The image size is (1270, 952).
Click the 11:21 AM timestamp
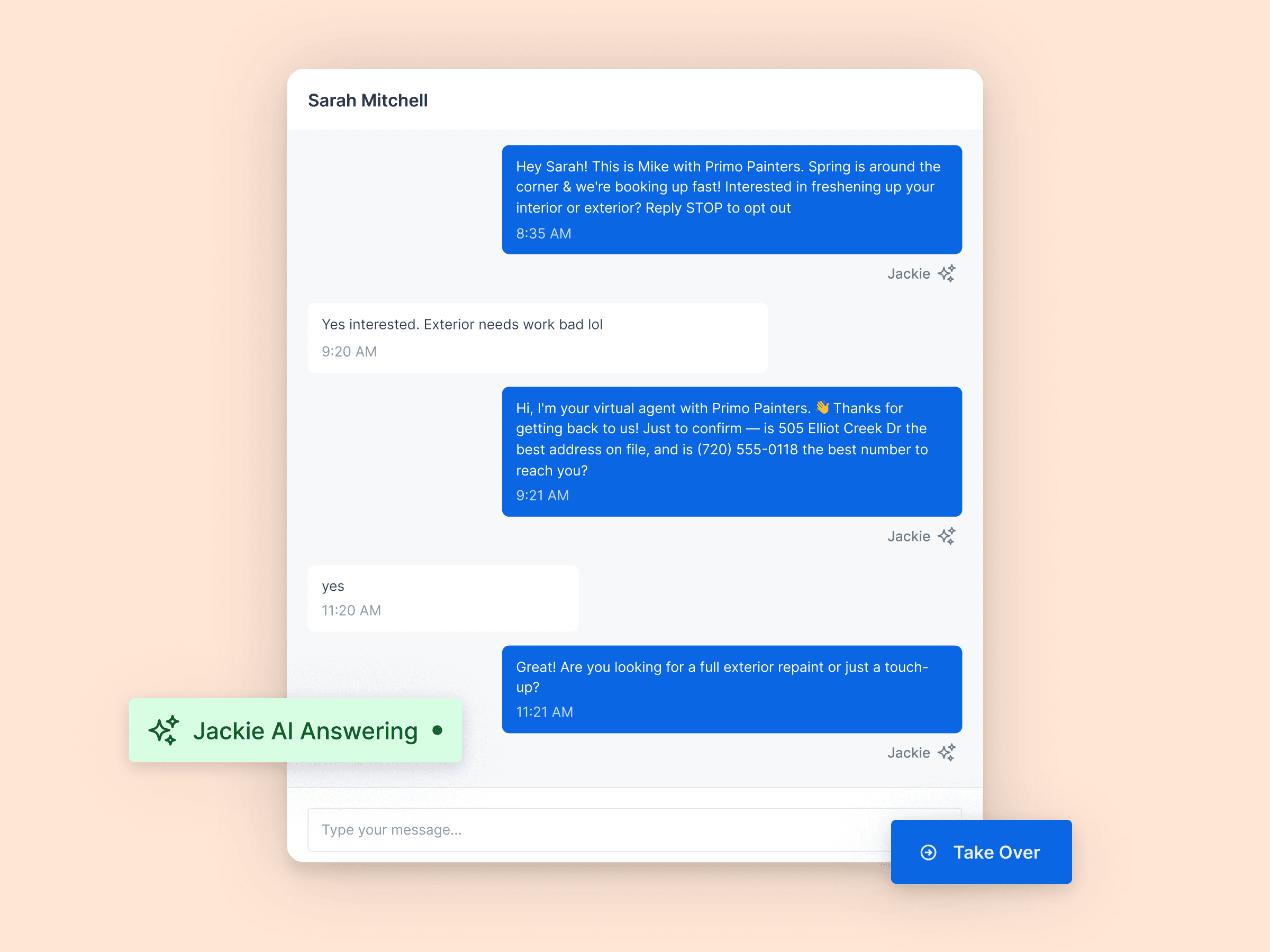point(545,712)
